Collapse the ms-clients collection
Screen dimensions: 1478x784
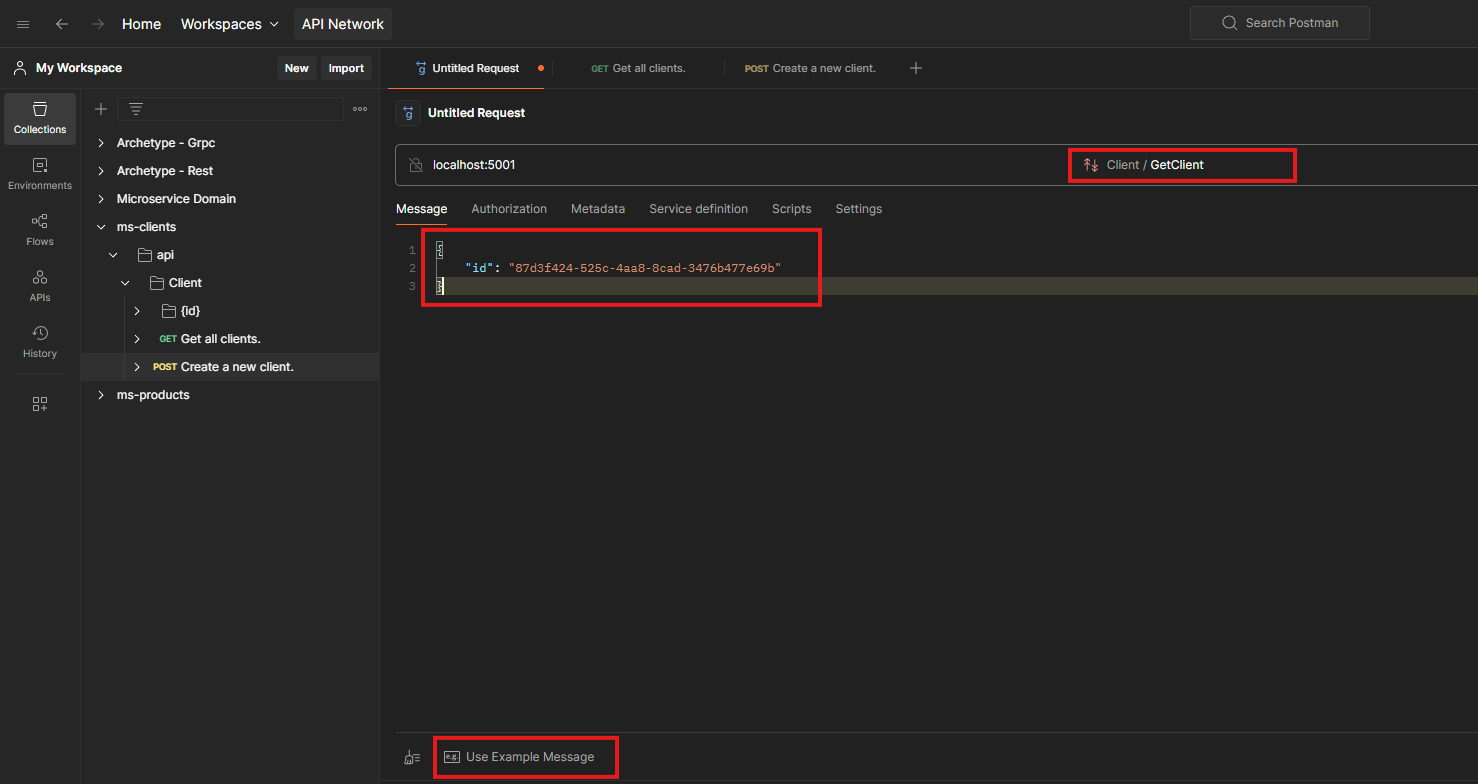(101, 227)
